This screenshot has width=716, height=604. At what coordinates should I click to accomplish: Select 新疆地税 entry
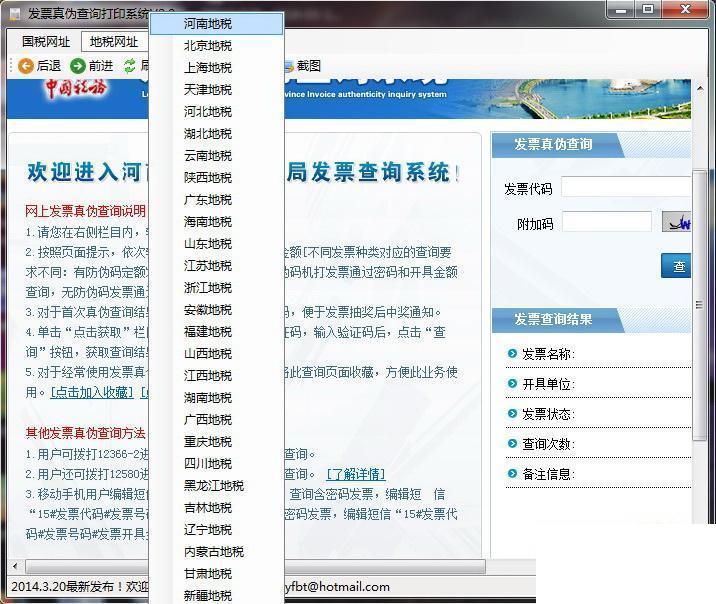216,595
